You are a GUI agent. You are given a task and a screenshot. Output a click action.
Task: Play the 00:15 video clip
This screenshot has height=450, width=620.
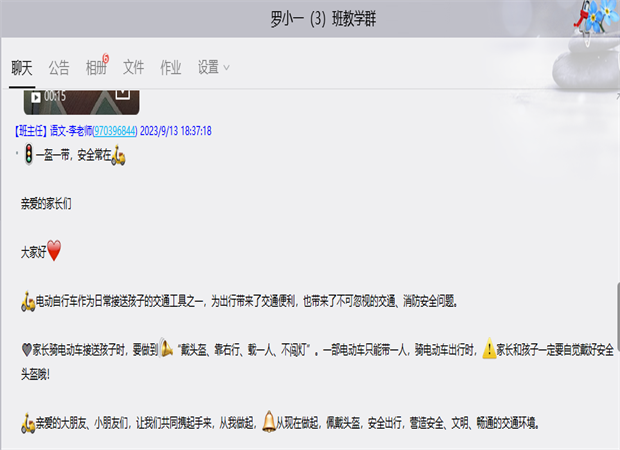click(x=36, y=97)
